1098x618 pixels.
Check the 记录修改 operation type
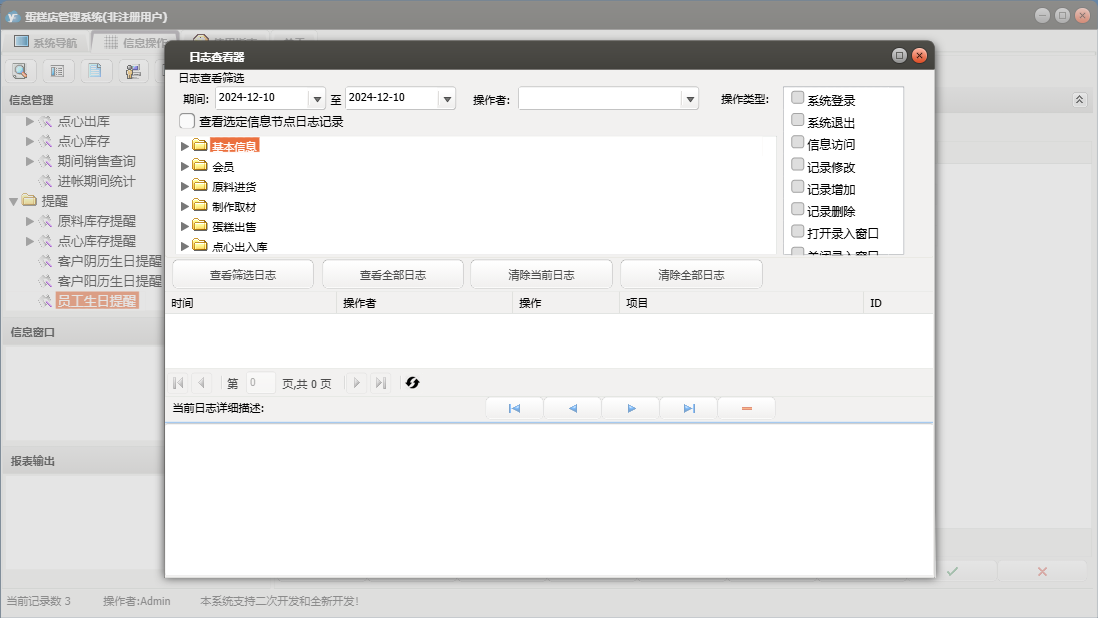point(798,165)
